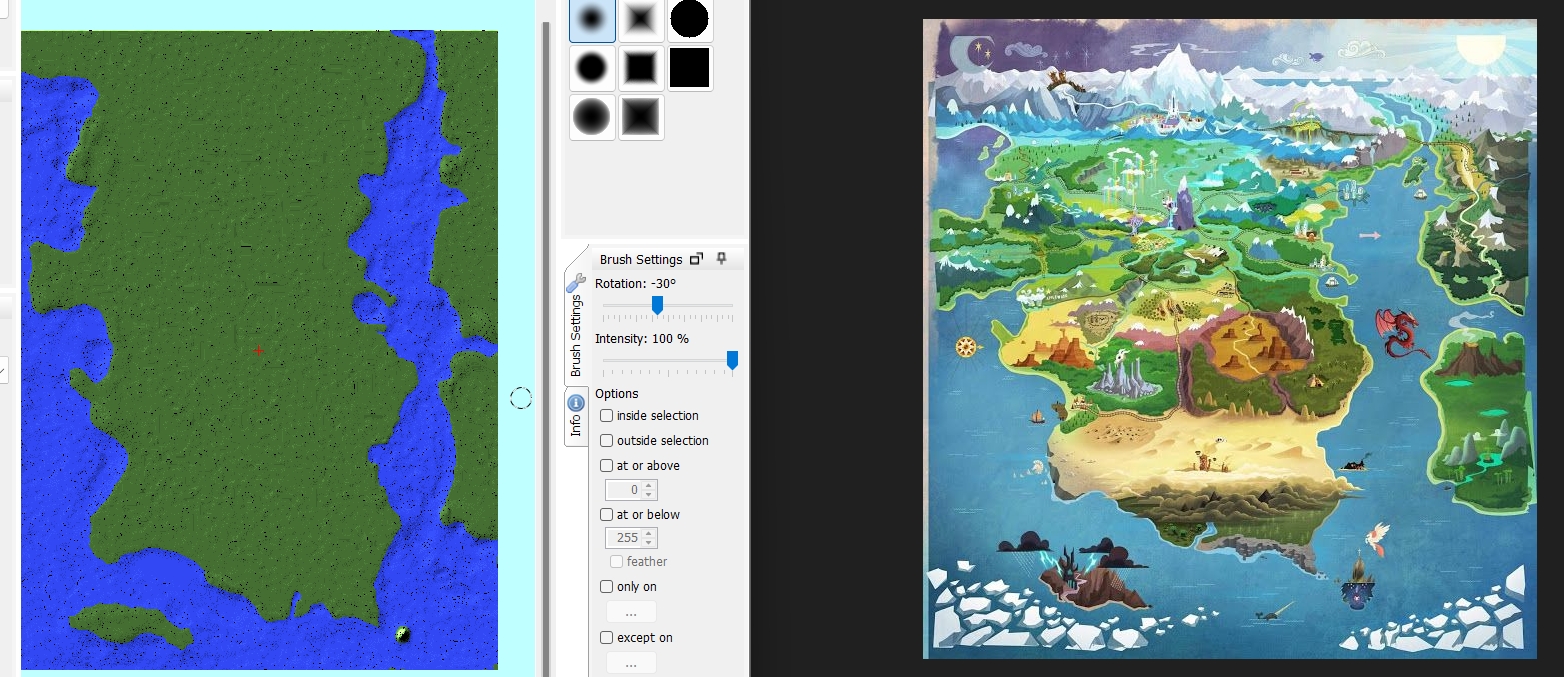Enable the inside selection option
This screenshot has width=1564, height=677.
pos(606,415)
